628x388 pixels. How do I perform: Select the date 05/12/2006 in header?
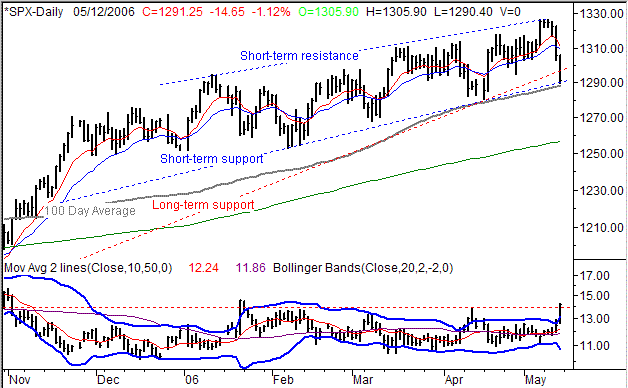pos(104,12)
